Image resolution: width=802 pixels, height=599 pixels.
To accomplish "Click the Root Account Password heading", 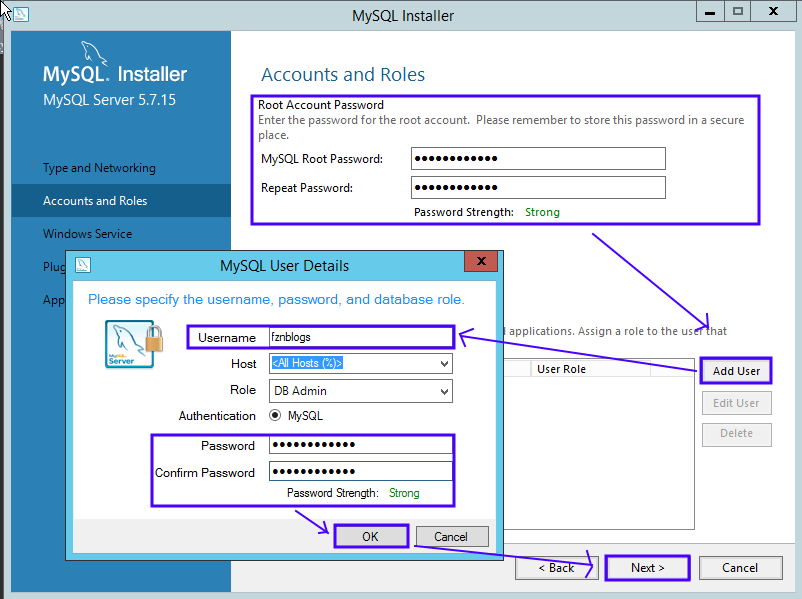I will pos(321,105).
